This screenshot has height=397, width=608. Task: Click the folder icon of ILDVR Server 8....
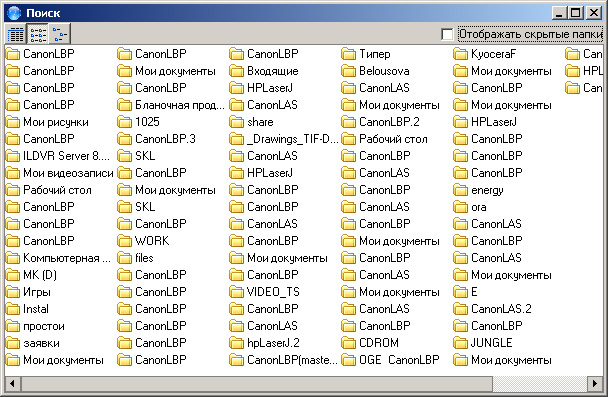[12, 156]
